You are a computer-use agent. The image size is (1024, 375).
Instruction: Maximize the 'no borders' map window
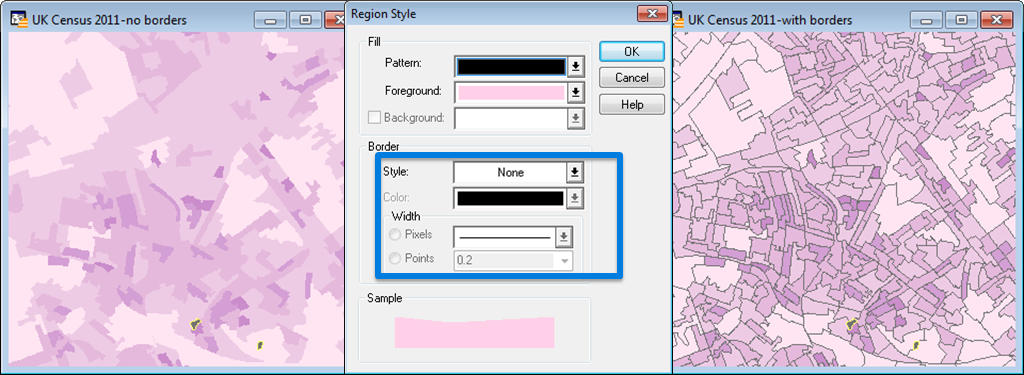coord(305,20)
